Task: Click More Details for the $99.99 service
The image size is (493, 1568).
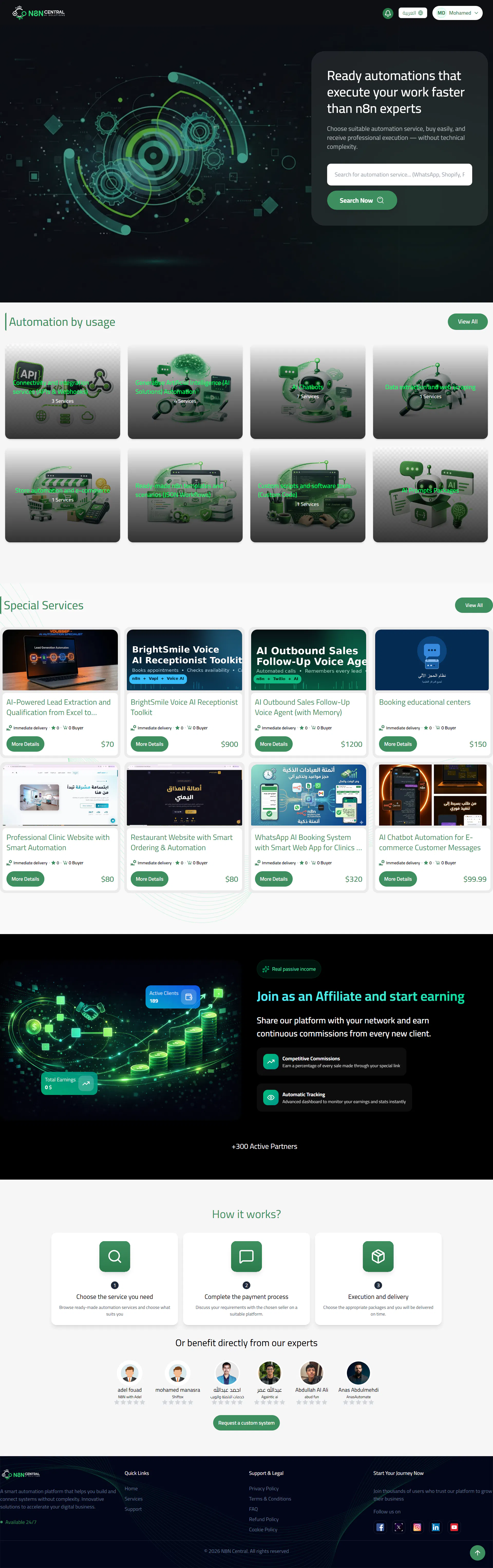Action: [x=398, y=879]
